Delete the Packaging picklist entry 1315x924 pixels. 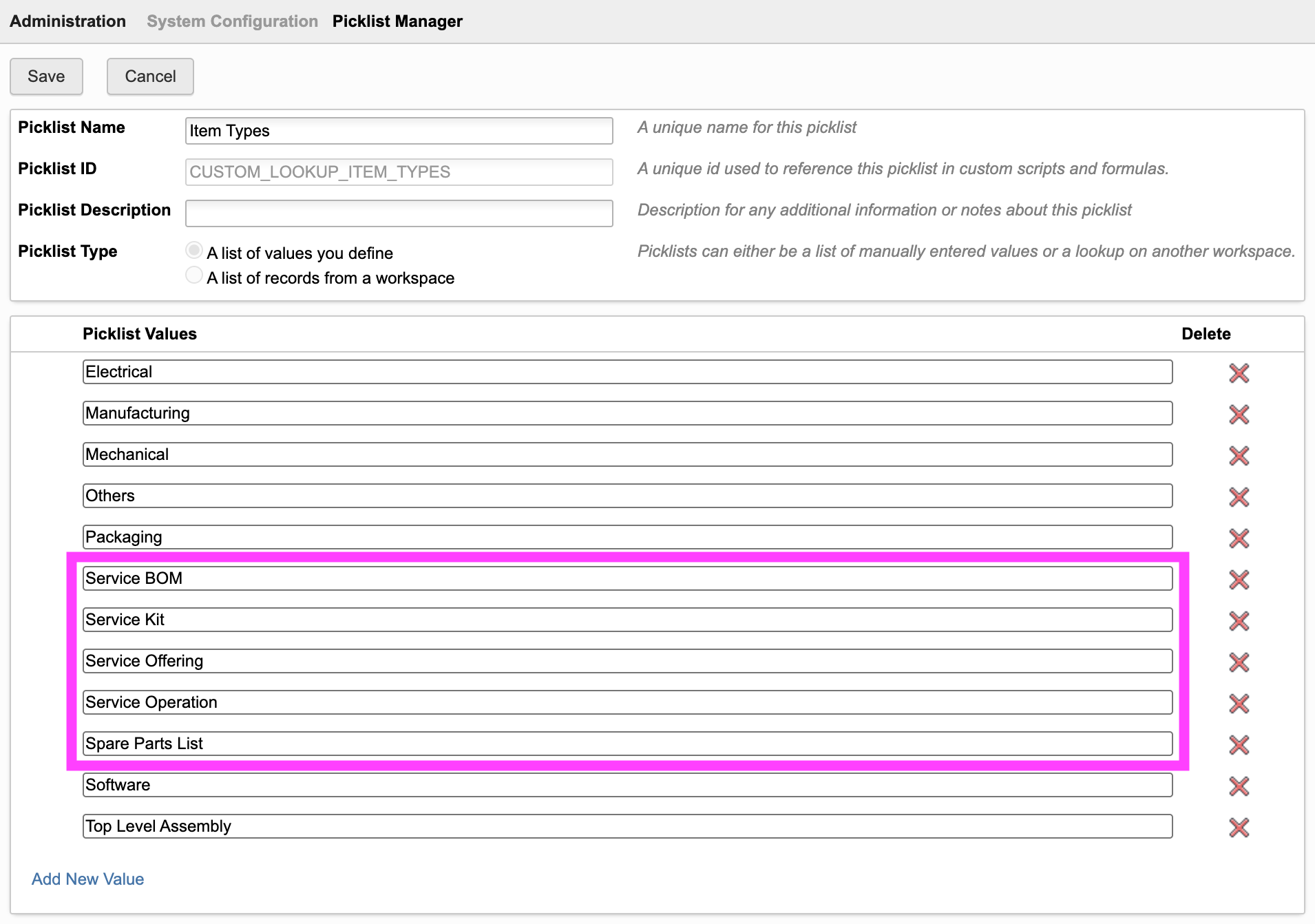click(x=1239, y=538)
